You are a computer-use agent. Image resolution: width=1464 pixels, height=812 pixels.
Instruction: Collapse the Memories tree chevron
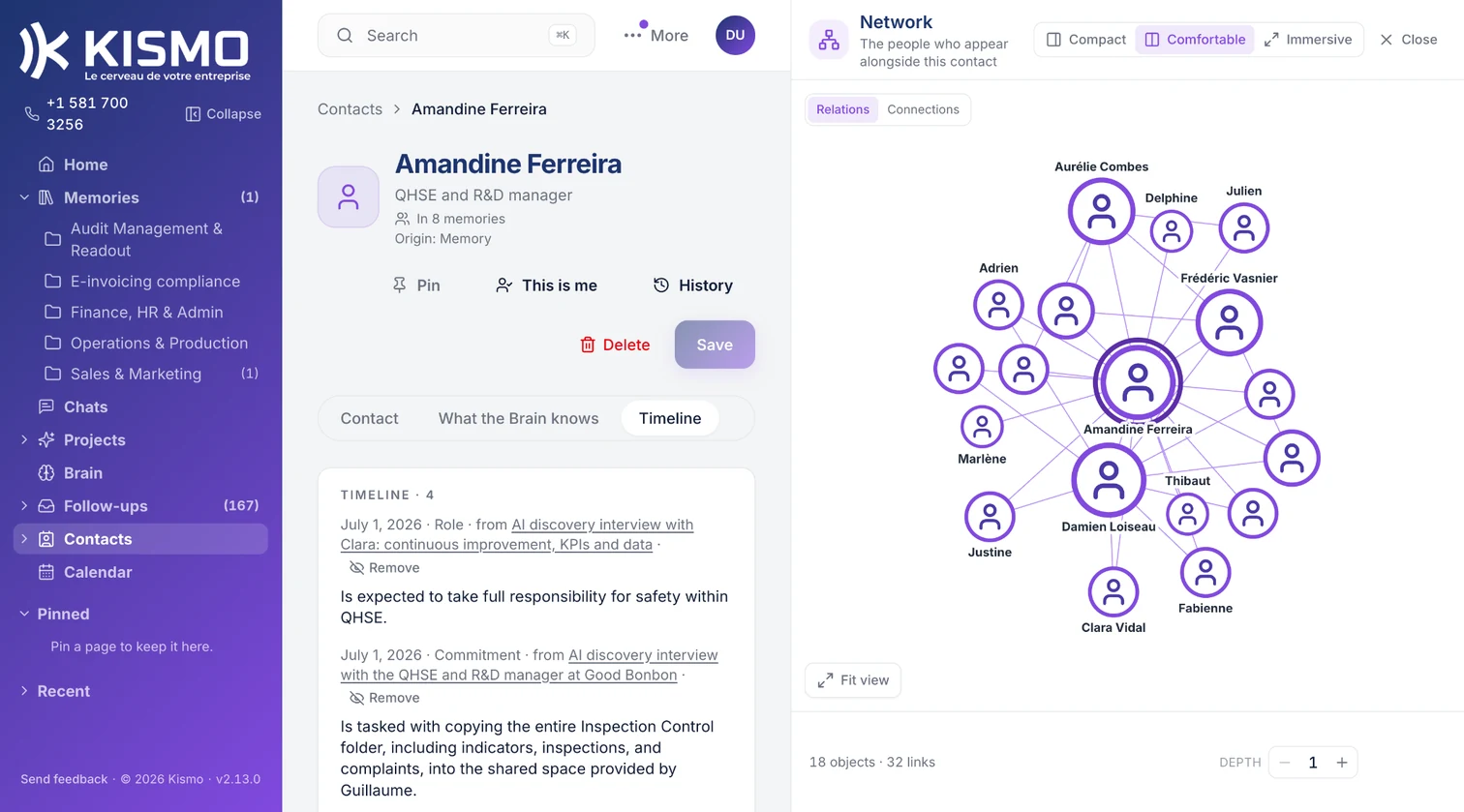tap(24, 197)
